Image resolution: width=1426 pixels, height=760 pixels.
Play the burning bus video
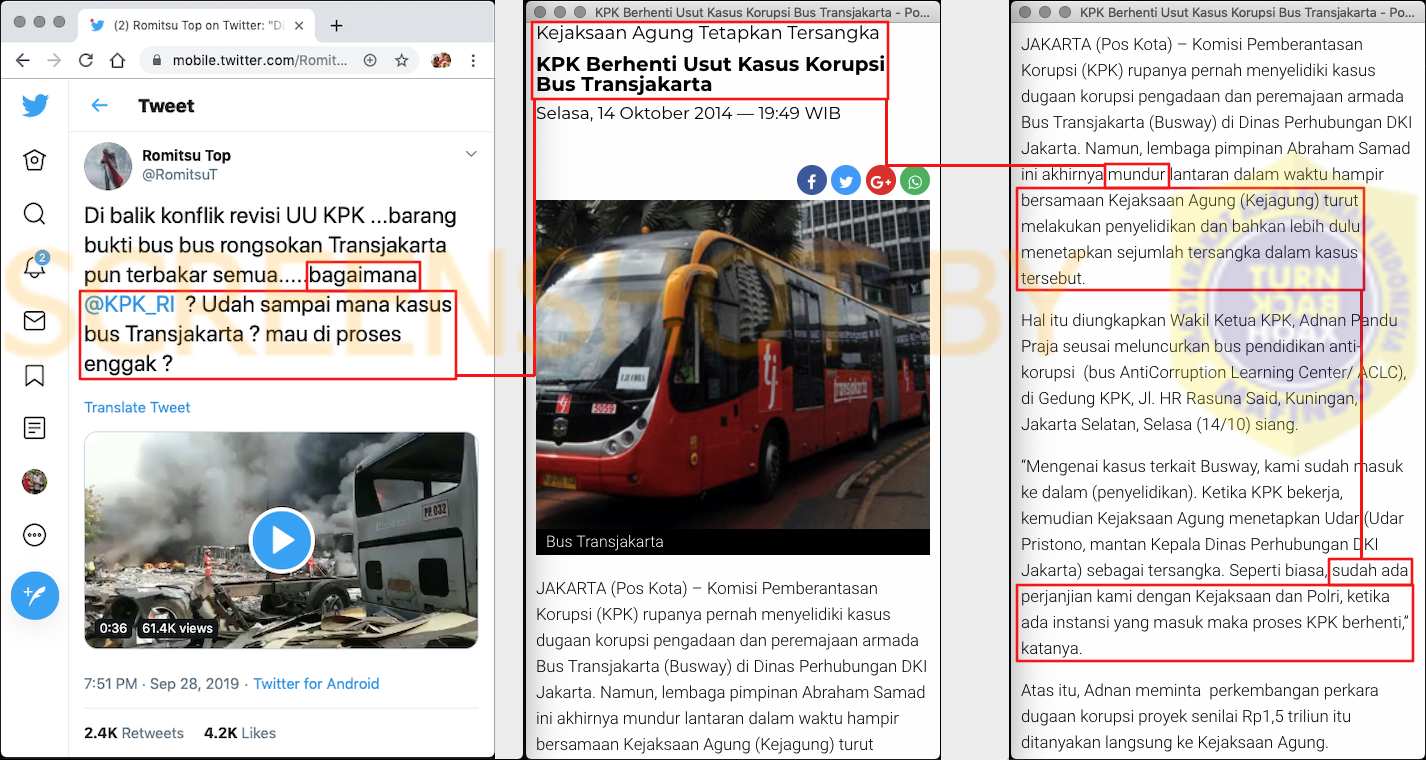281,540
